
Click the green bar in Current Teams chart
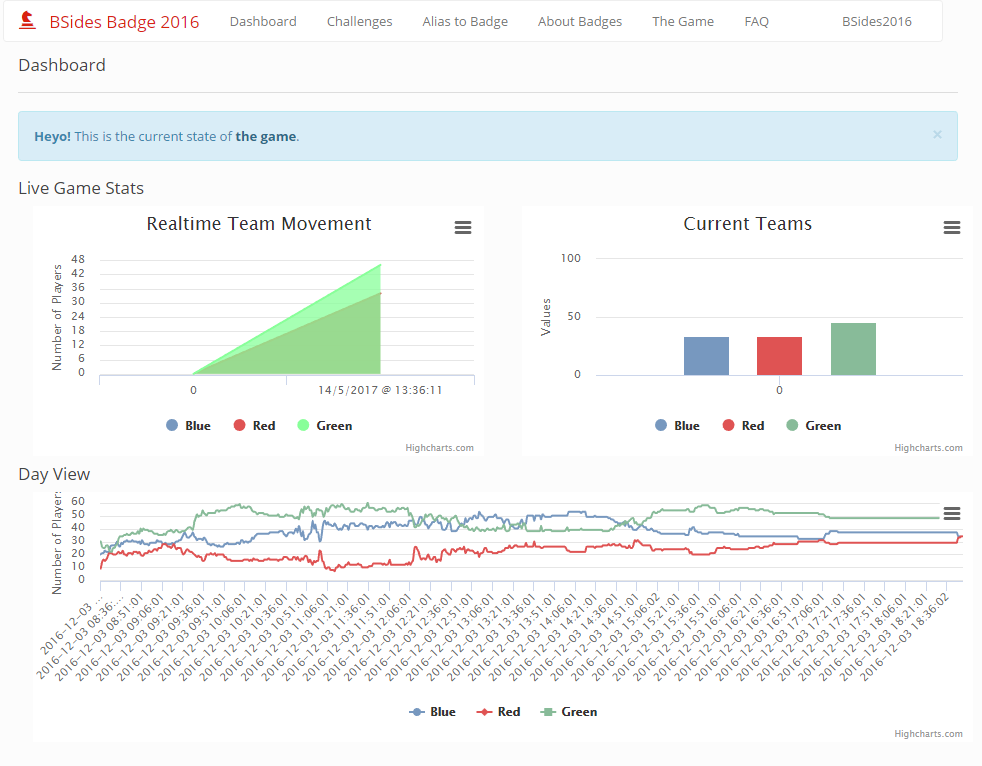pos(853,349)
